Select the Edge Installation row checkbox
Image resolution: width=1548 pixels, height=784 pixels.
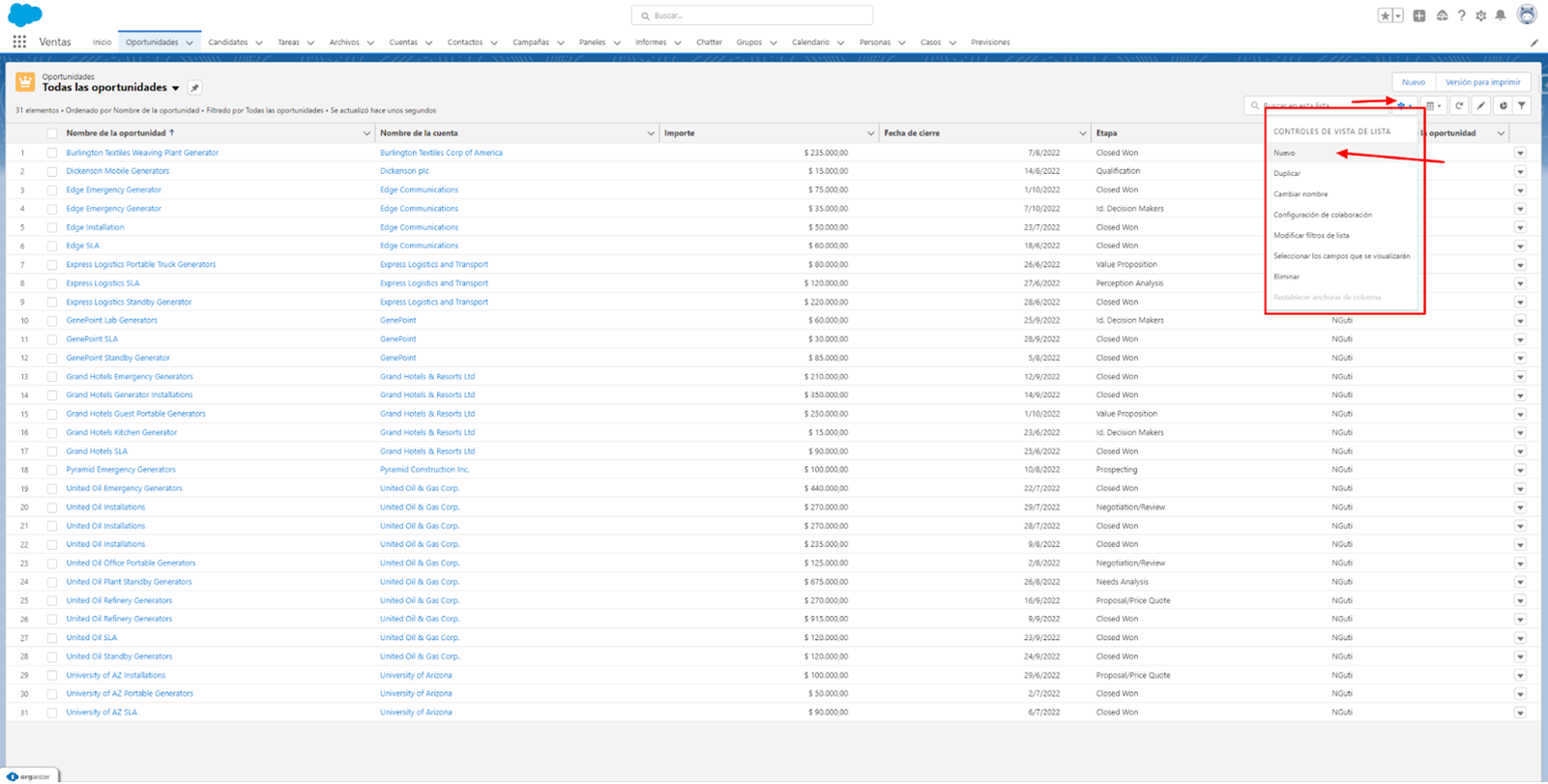[x=52, y=227]
